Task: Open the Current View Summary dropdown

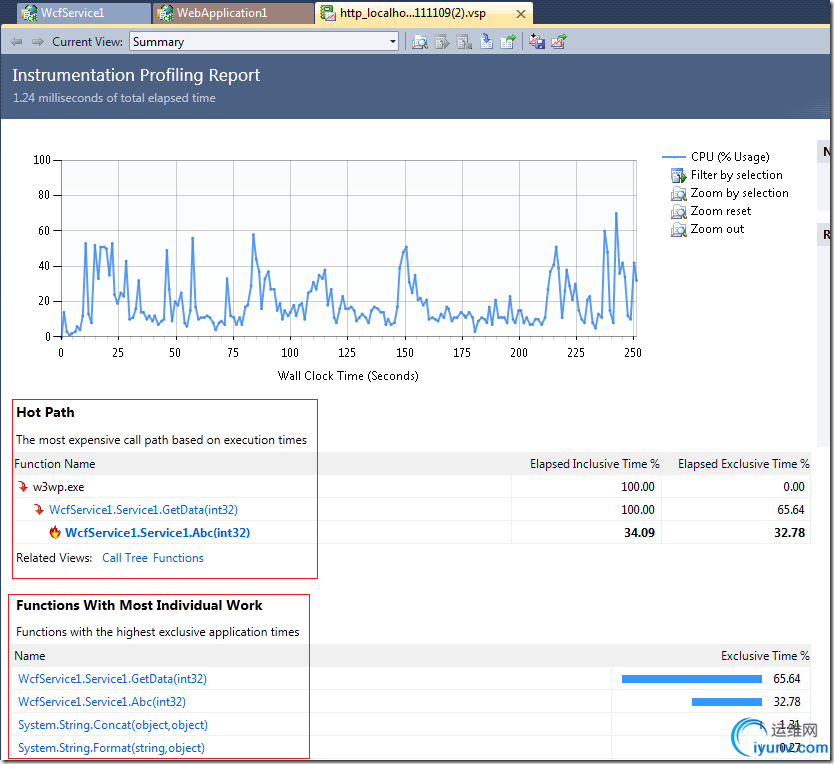Action: pos(264,41)
